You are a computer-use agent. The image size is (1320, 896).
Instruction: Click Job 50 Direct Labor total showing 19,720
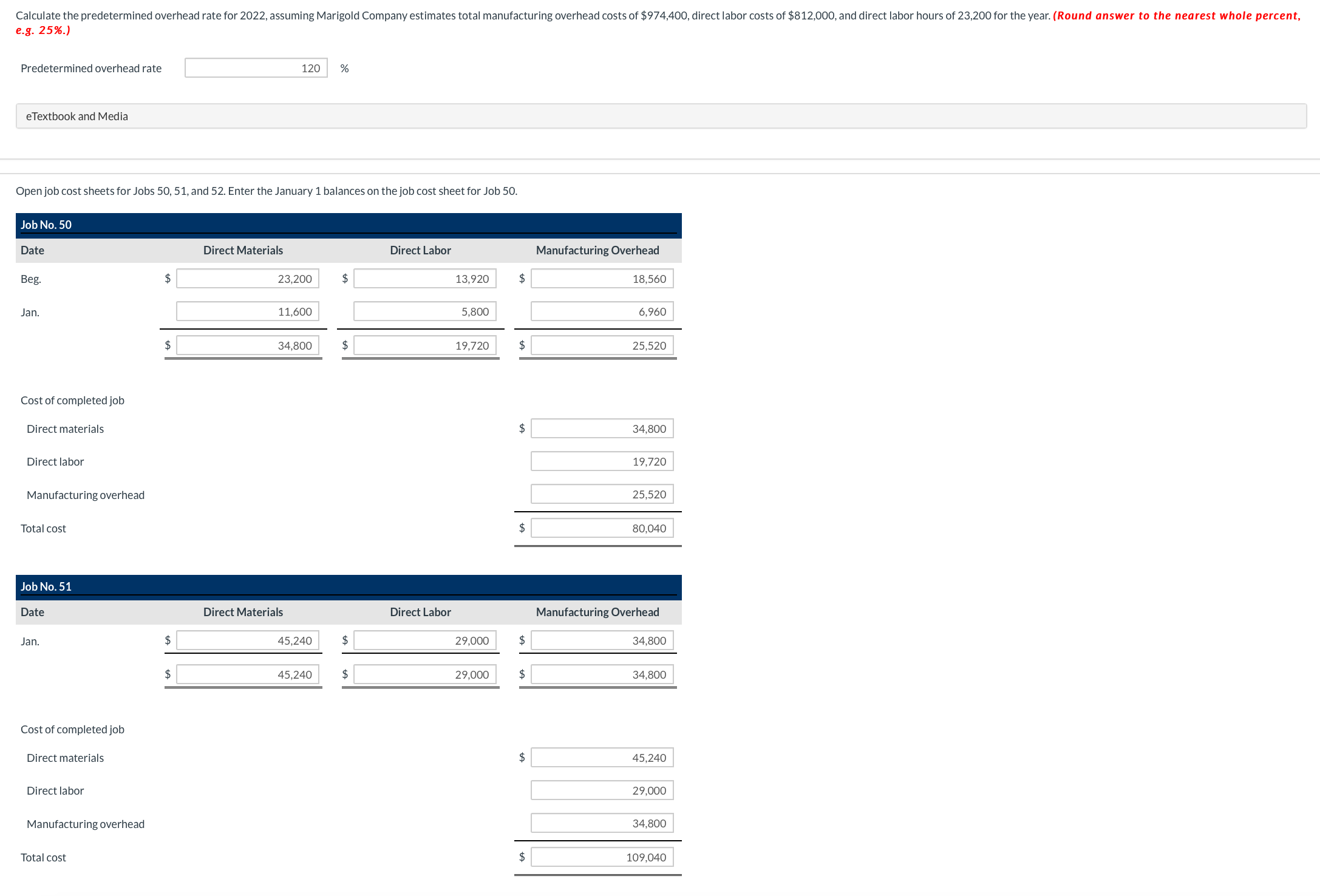coord(424,345)
